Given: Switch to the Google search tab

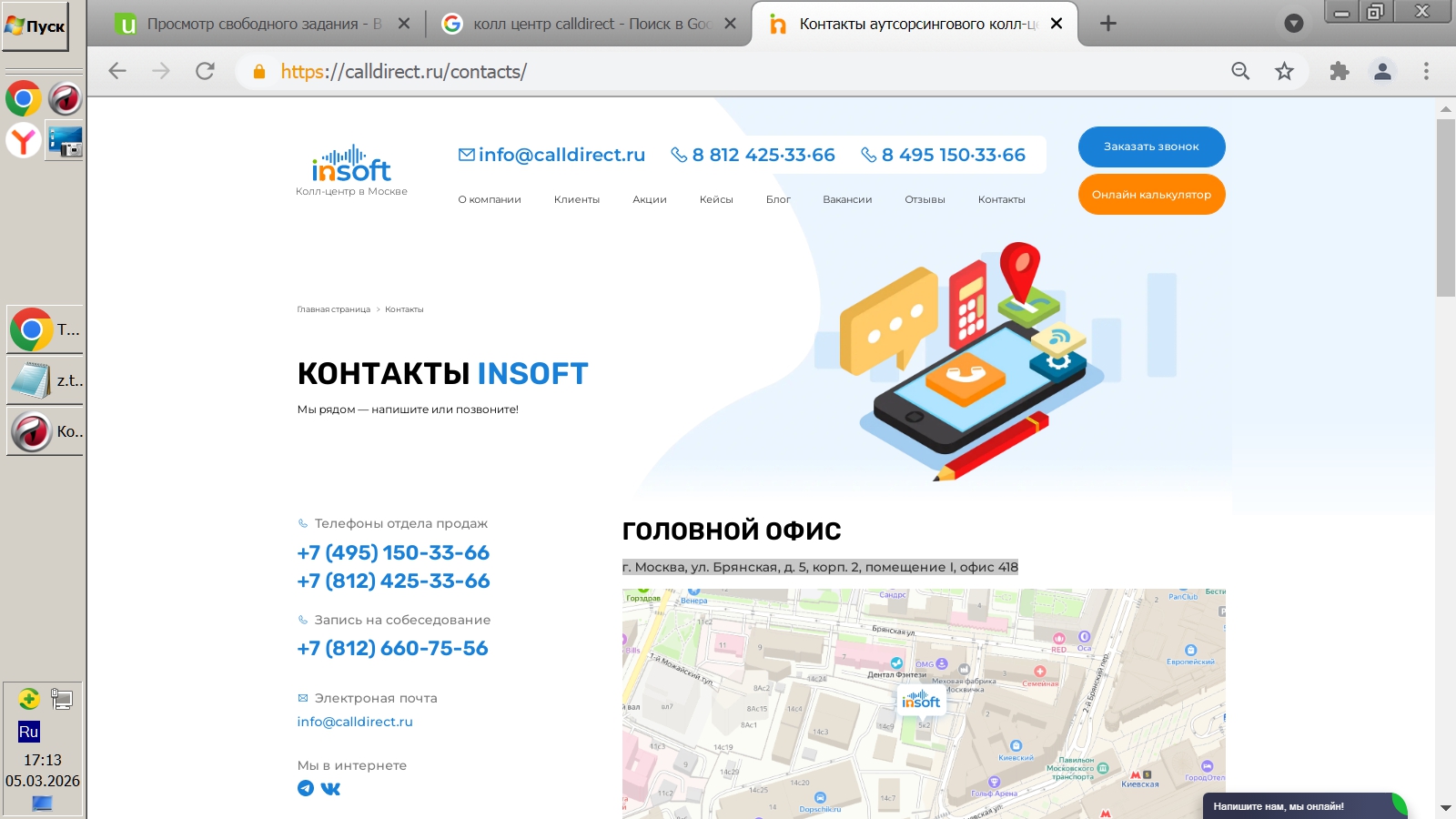Looking at the screenshot, I should 589,24.
